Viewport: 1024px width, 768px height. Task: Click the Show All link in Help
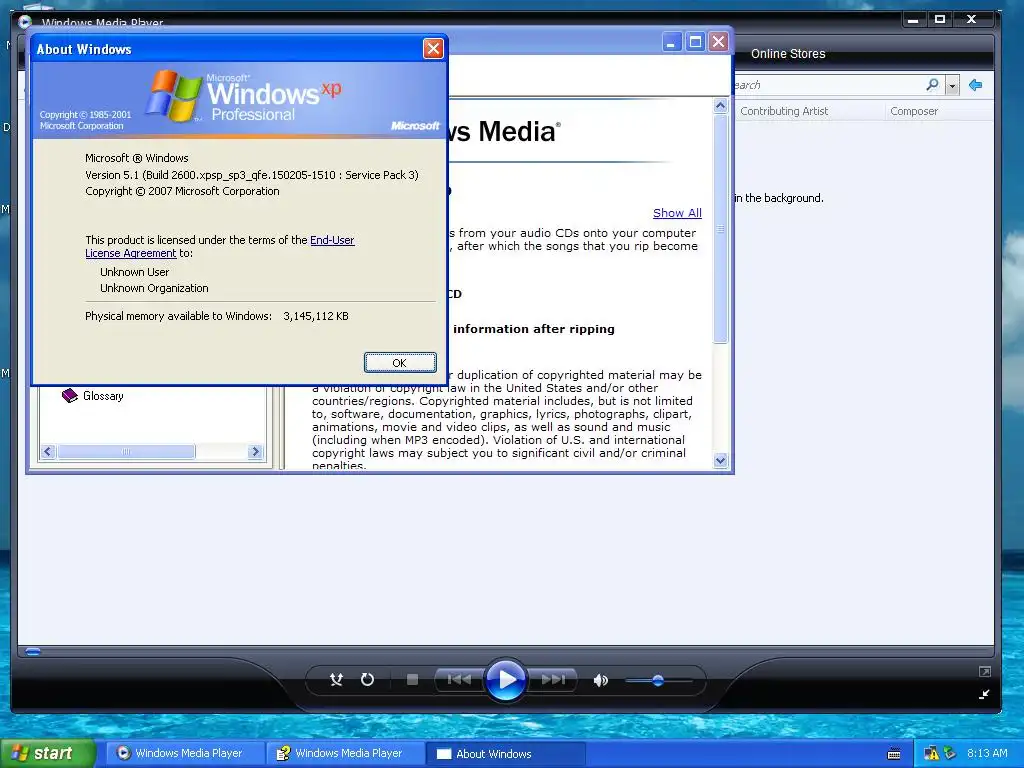tap(677, 213)
